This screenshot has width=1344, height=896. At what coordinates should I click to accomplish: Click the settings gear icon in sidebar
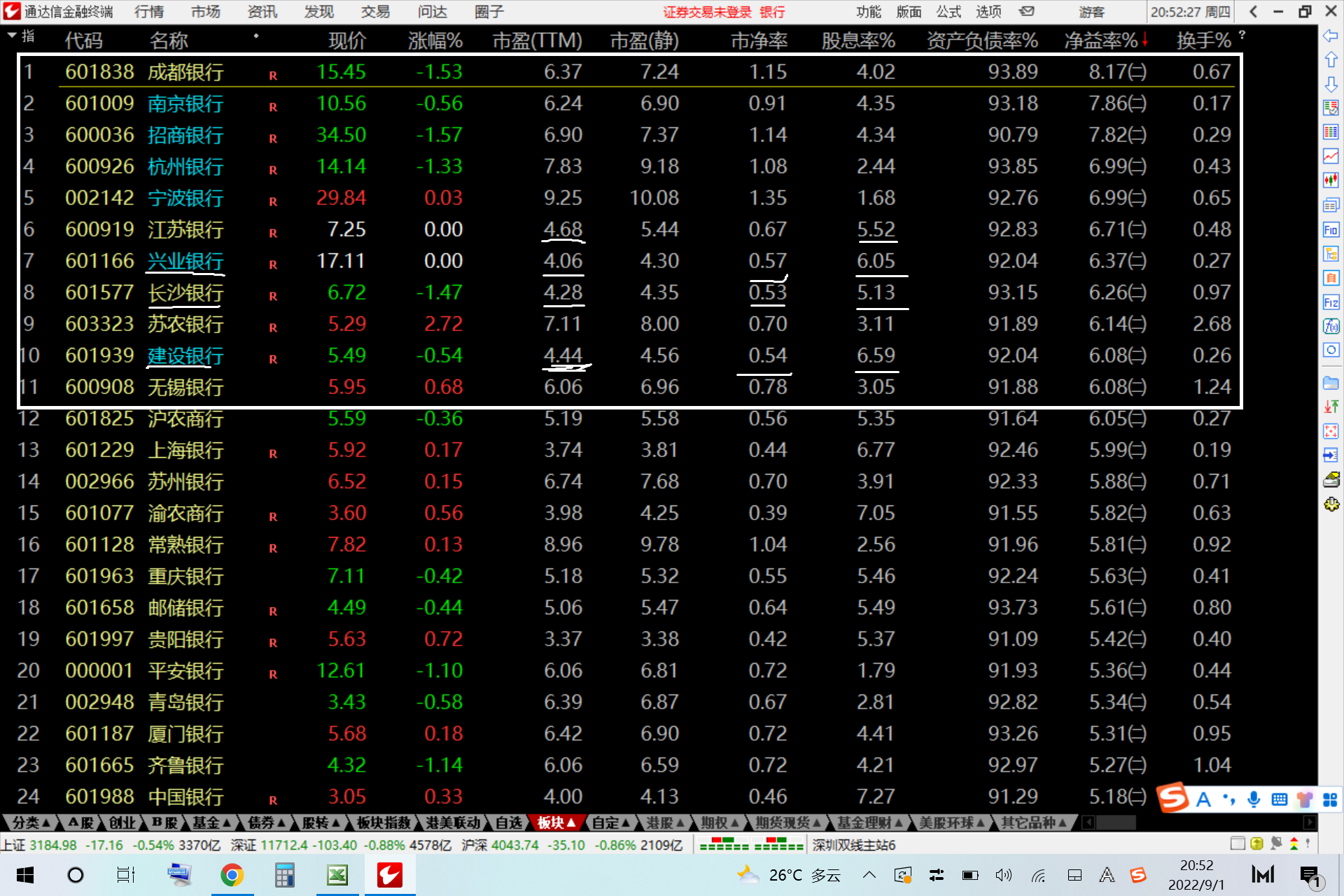coord(1331,504)
